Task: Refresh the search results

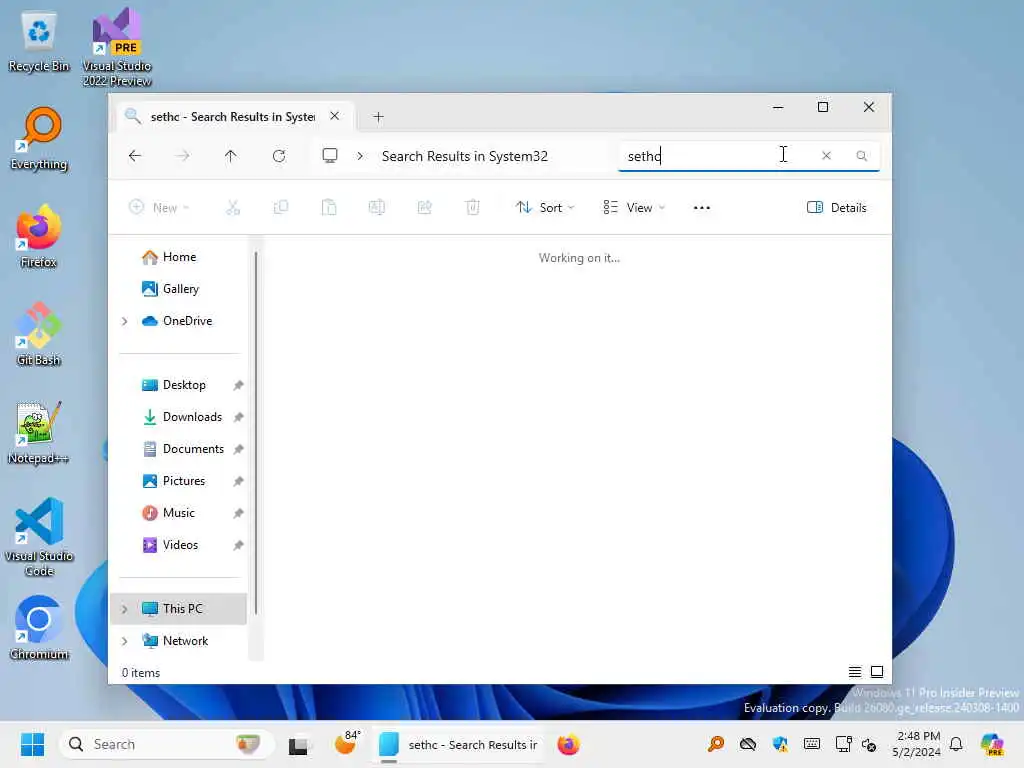Action: (279, 156)
